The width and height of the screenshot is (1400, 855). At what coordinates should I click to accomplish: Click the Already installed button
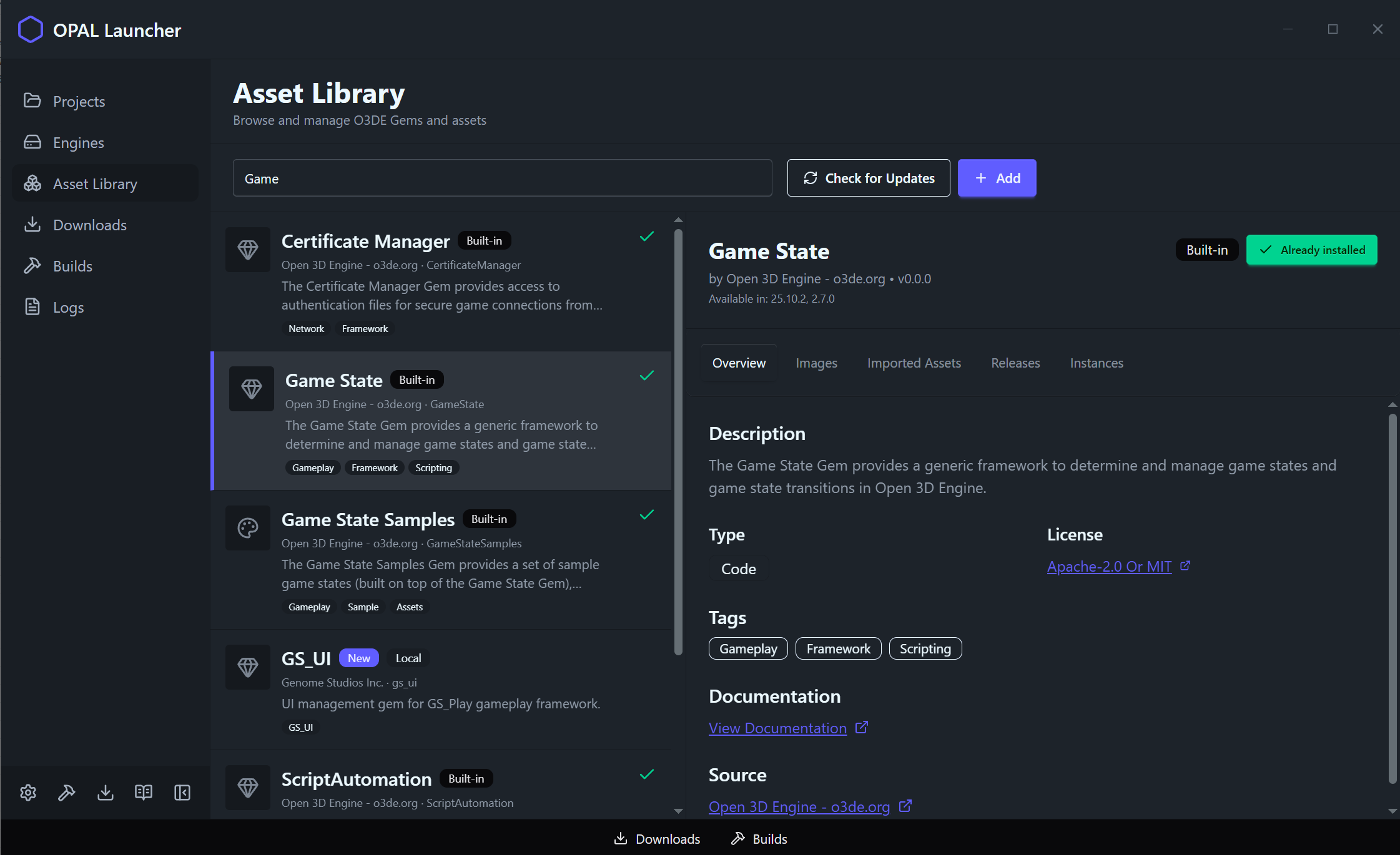1312,250
